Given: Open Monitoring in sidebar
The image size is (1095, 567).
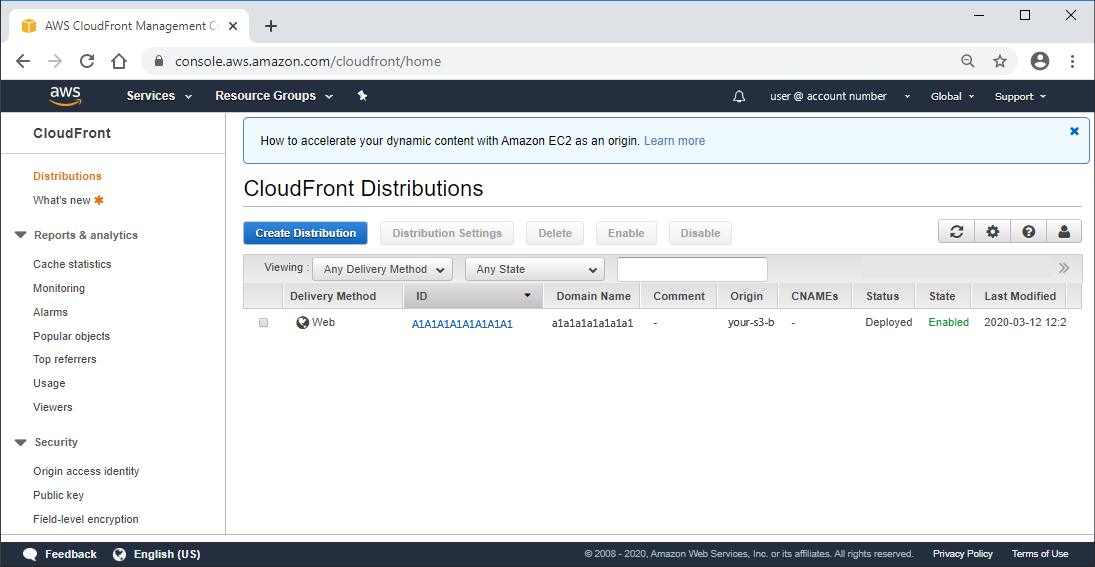Looking at the screenshot, I should click(59, 288).
